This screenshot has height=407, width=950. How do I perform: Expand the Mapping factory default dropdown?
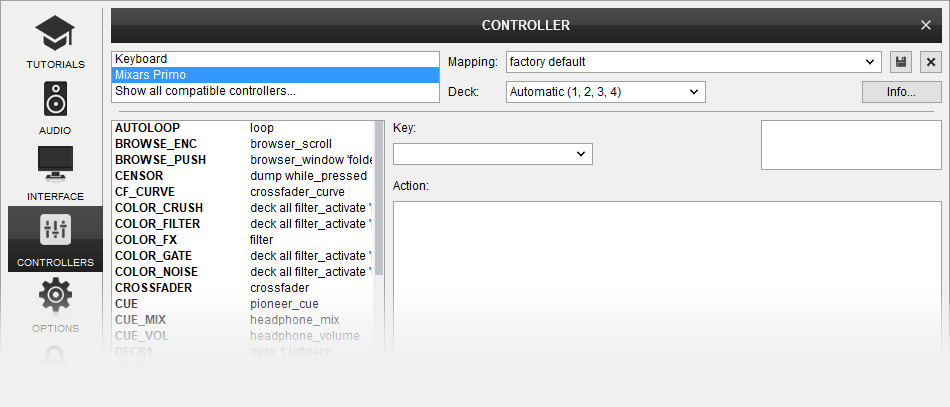pos(693,62)
